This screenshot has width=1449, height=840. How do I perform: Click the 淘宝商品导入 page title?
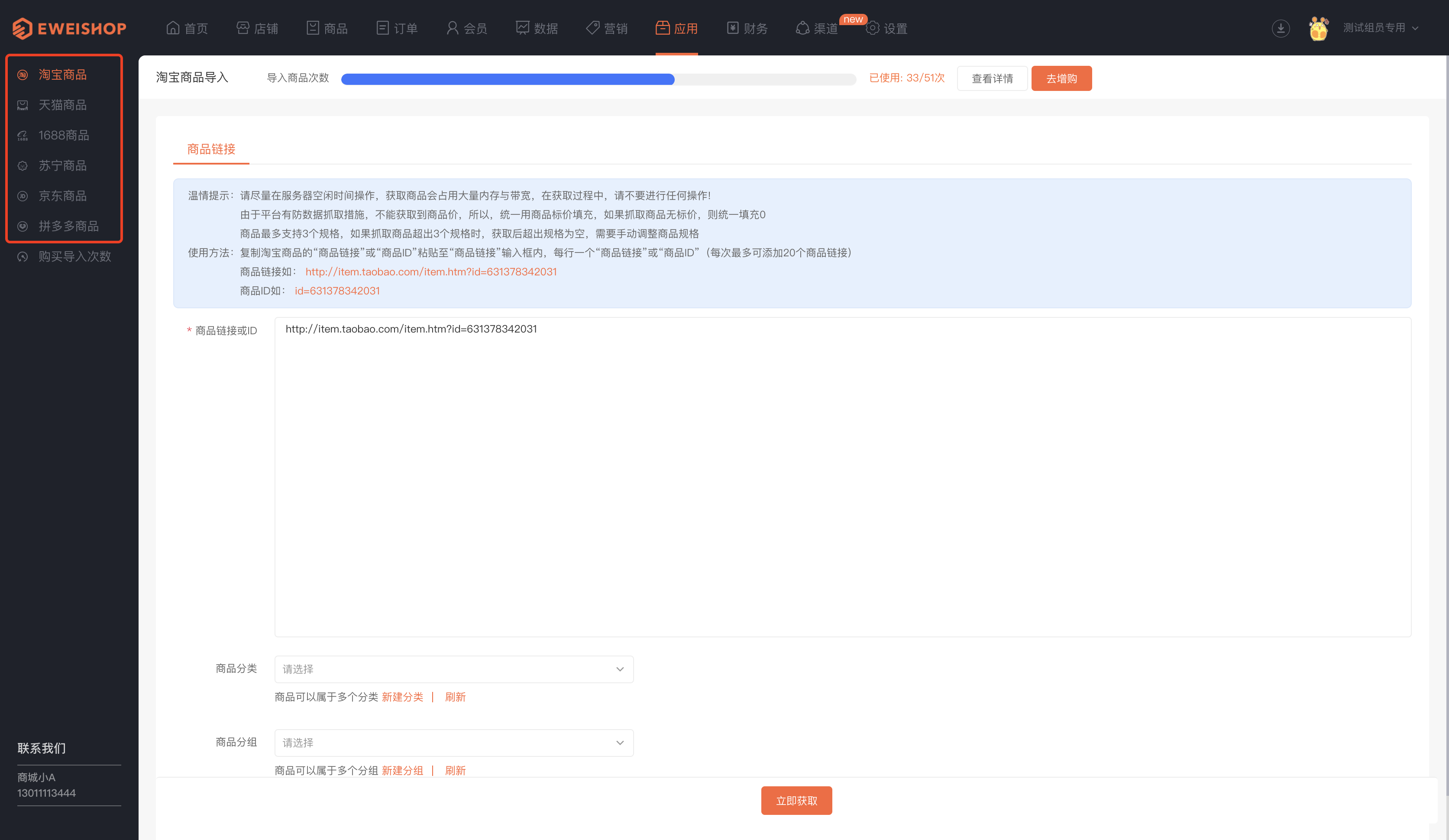click(192, 77)
